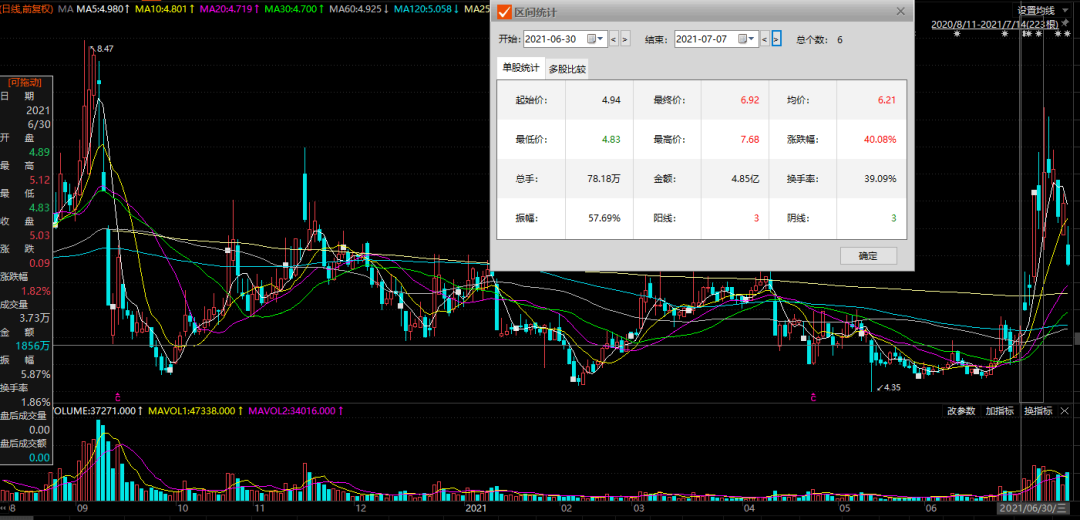Click the 最终价 value 6.92
The height and width of the screenshot is (520, 1080).
749,100
